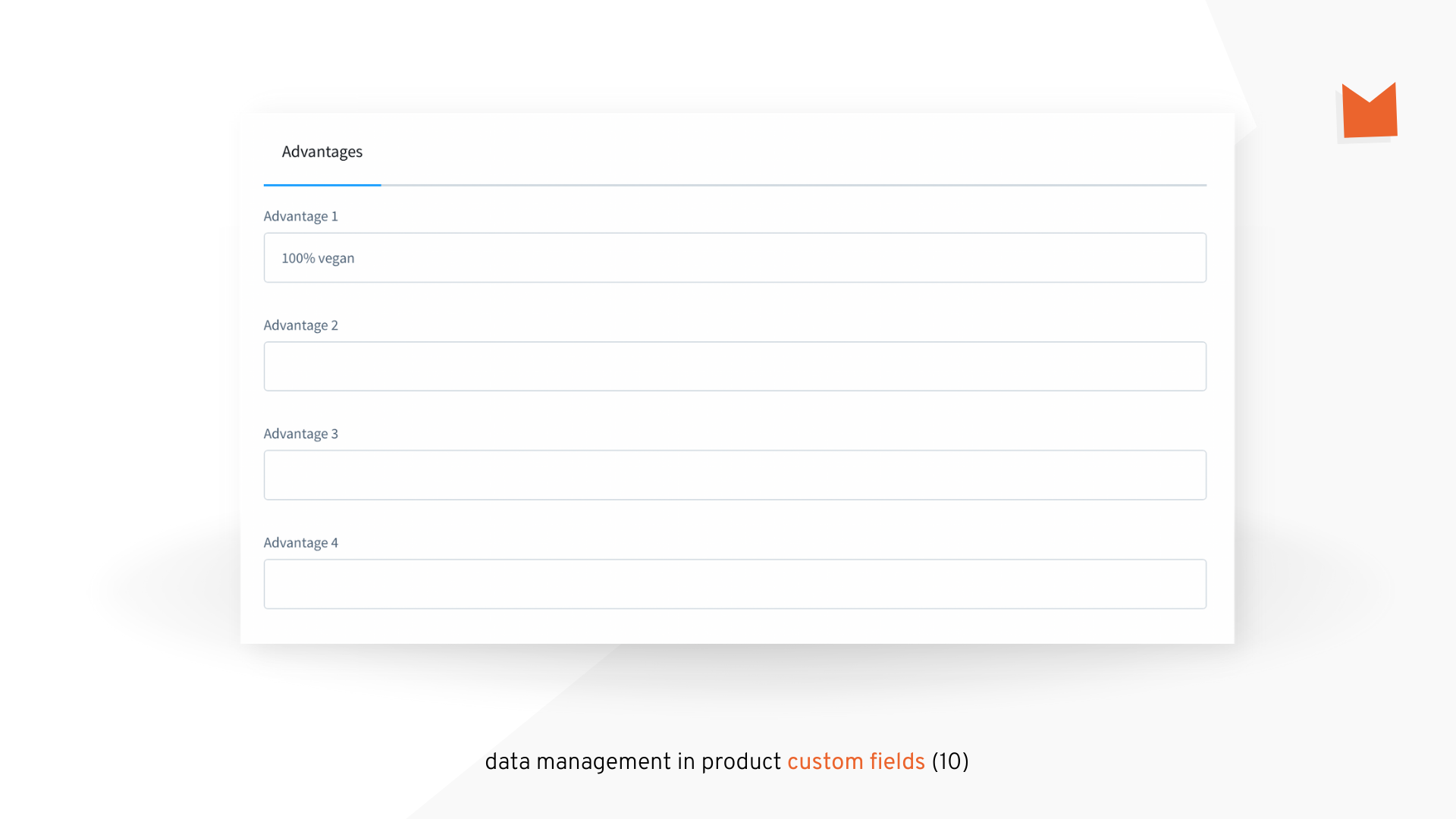Select the Advantage 4 text box
The height and width of the screenshot is (819, 1456).
(x=735, y=584)
